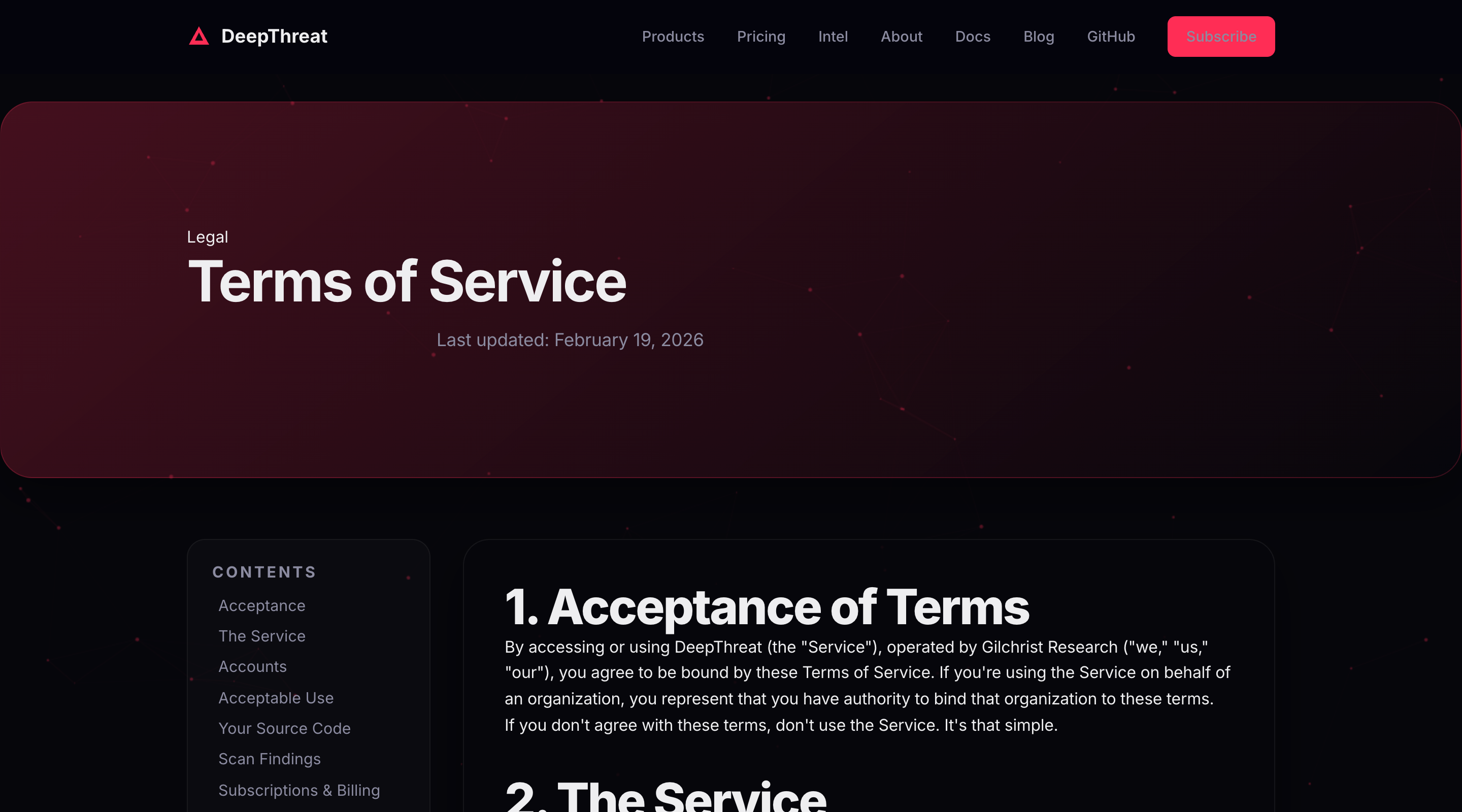Viewport: 1462px width, 812px height.
Task: Go to the Pricing page
Action: (x=760, y=37)
